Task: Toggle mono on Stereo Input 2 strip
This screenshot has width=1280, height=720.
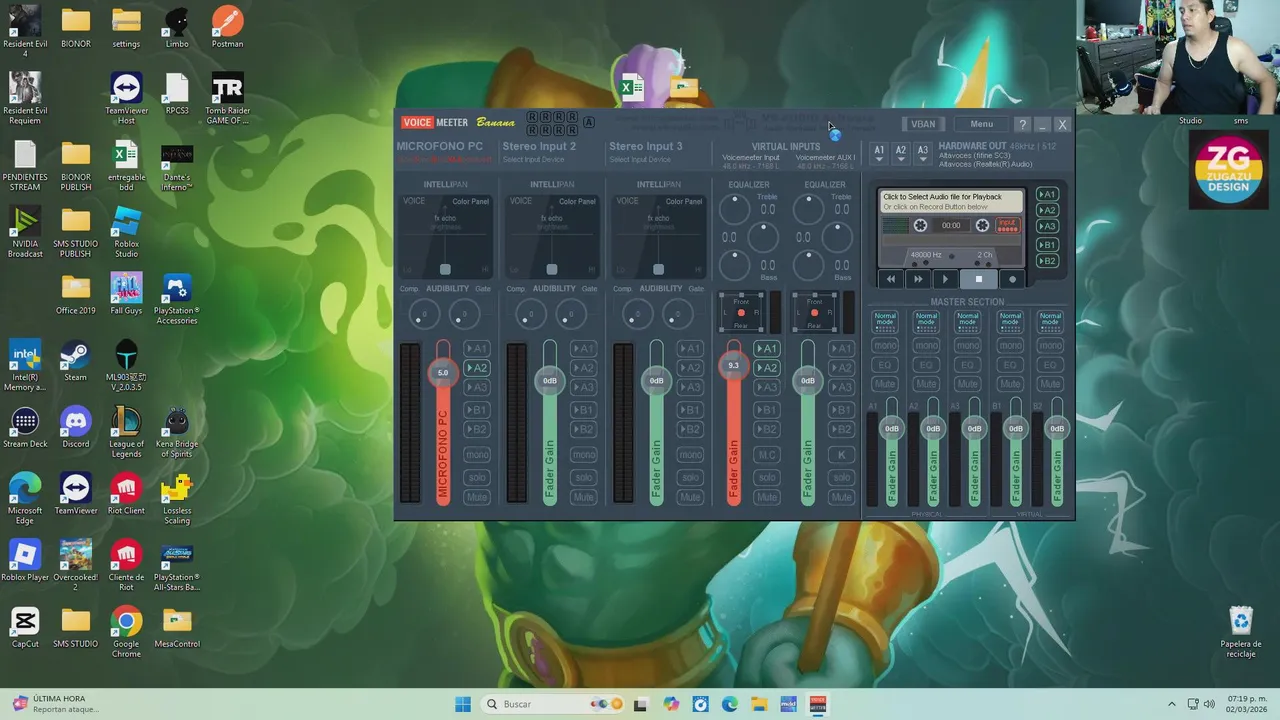Action: pyautogui.click(x=584, y=455)
